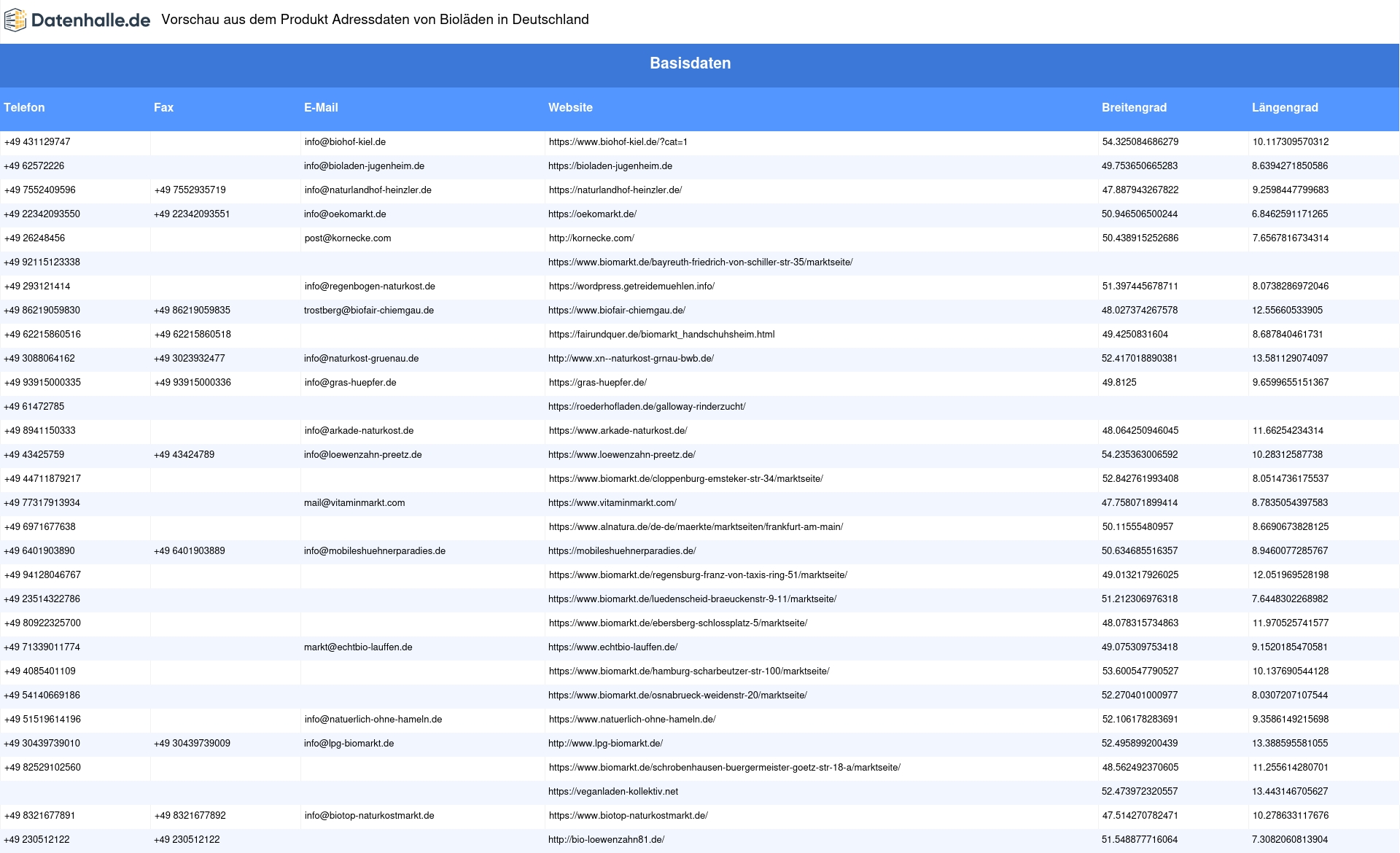Open biomarkt regensburg franz-von-taxis-ring link
This screenshot has width=1400, height=853.
[x=698, y=575]
